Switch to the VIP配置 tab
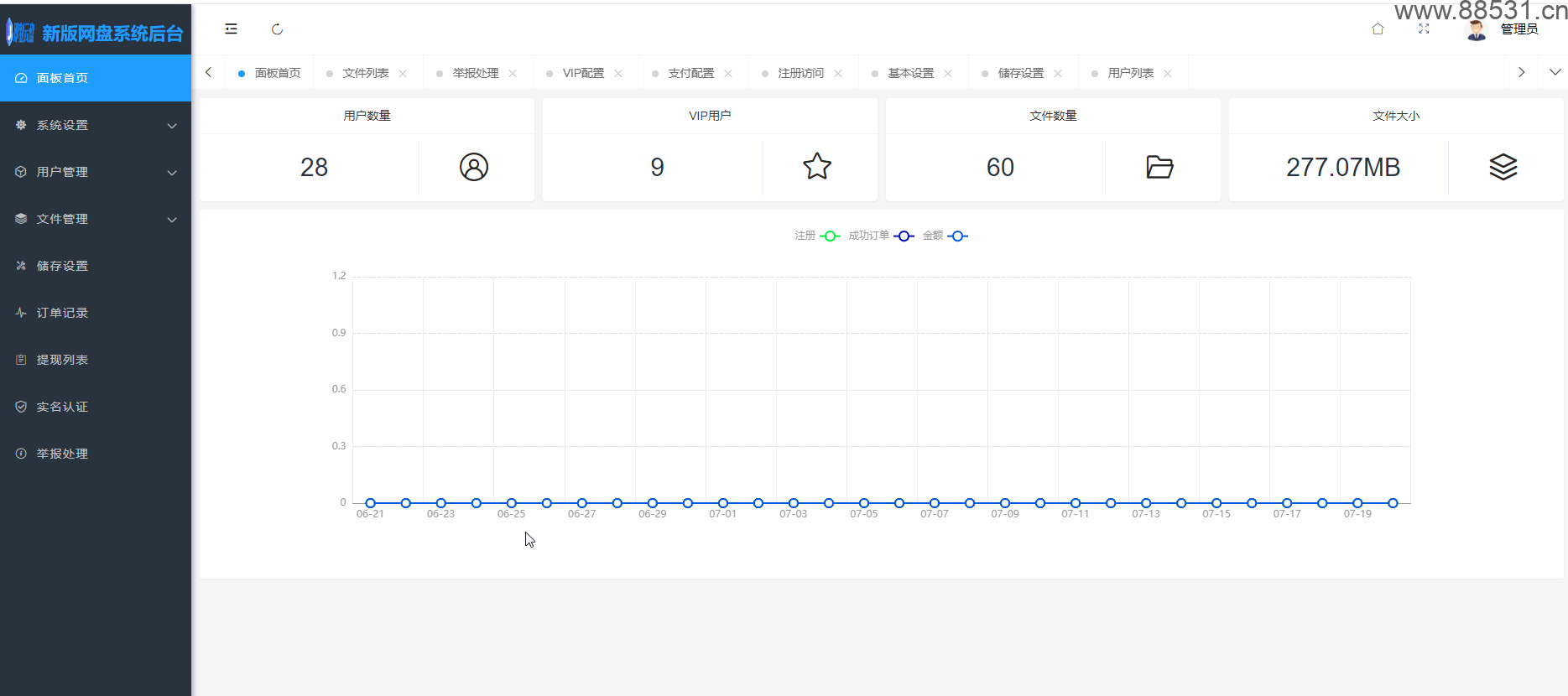Screen dimensions: 1568x696 tap(583, 73)
